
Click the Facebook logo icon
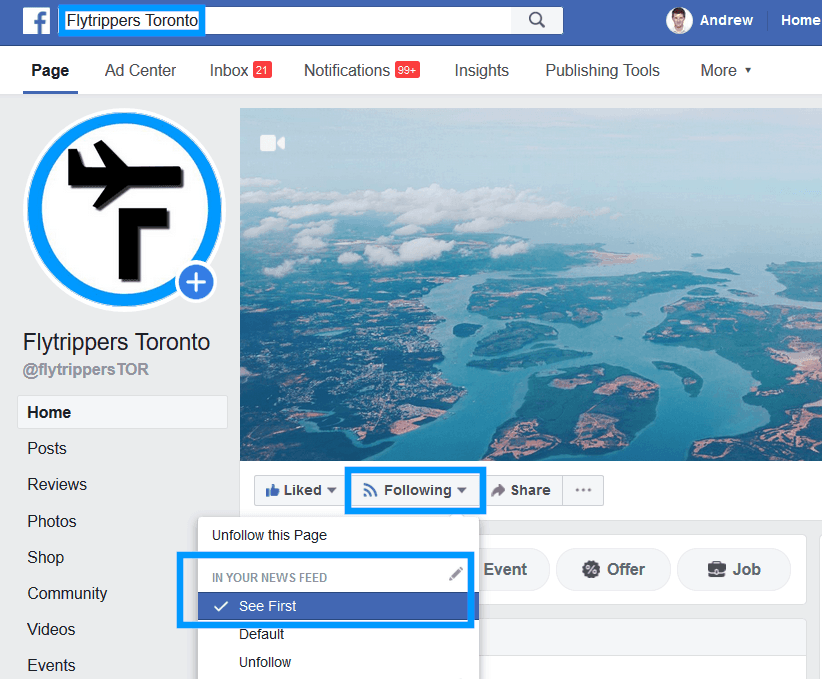click(36, 21)
